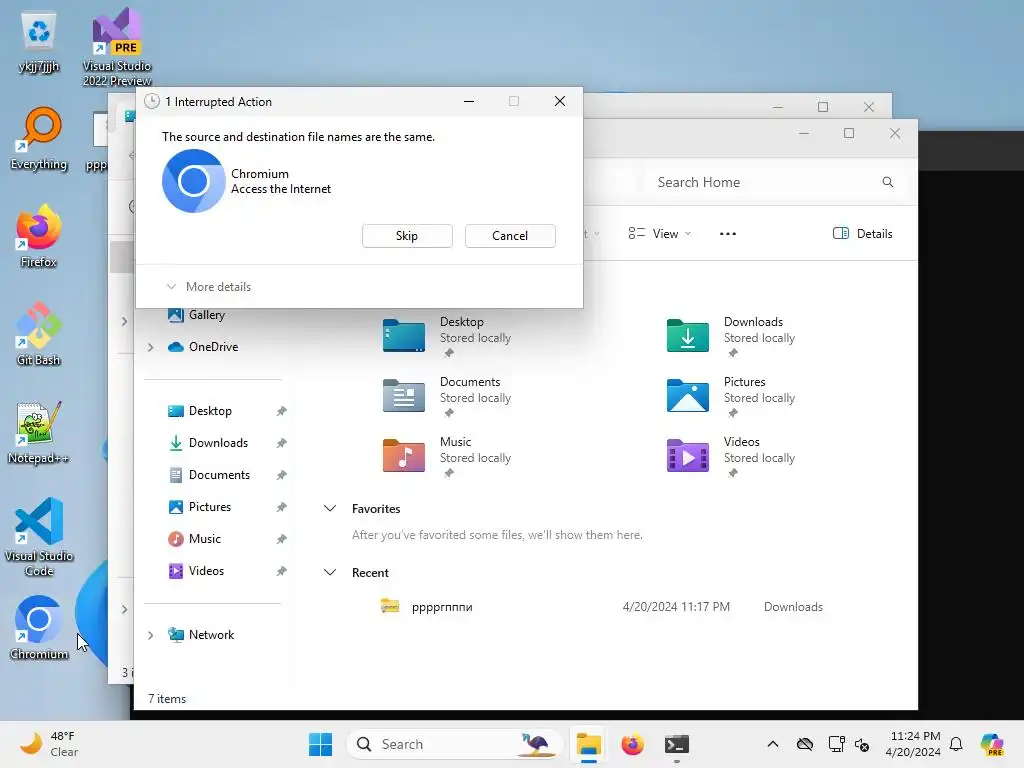The image size is (1024, 768).
Task: Select Visual Studio Code desktop shortcut
Action: [39, 537]
